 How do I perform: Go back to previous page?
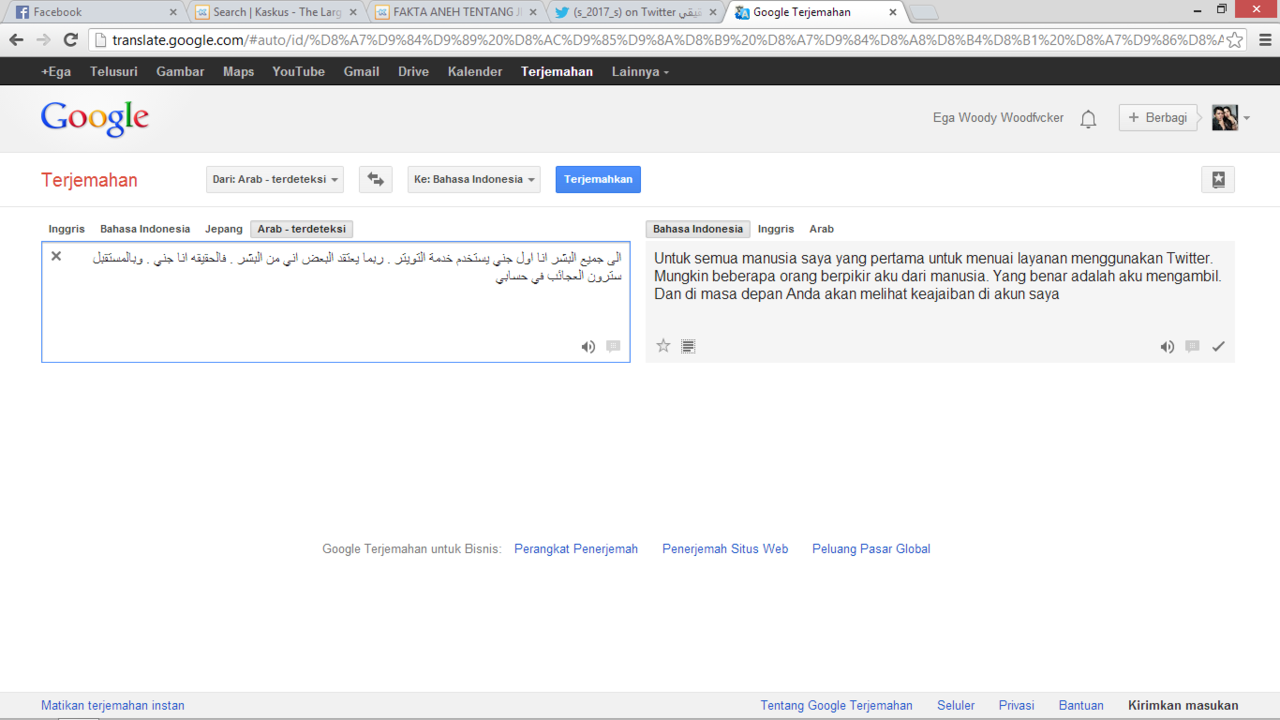(x=16, y=40)
